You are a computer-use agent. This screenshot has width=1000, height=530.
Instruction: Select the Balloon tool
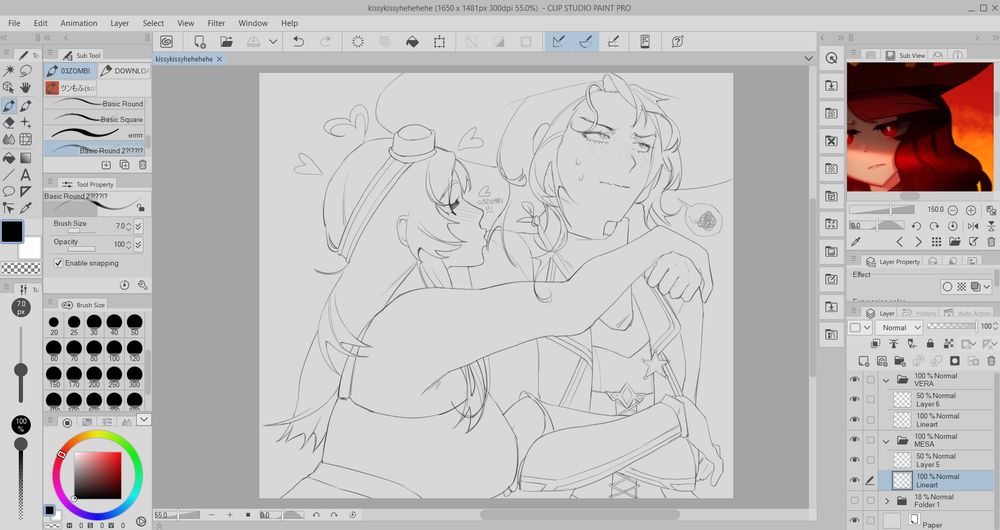pos(9,191)
